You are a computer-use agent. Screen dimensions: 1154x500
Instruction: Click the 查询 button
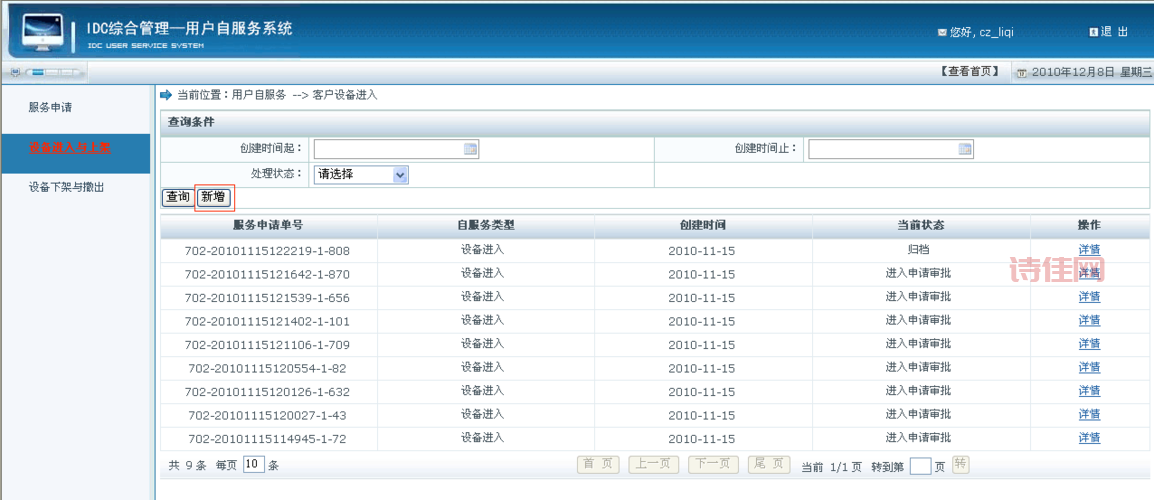click(177, 197)
